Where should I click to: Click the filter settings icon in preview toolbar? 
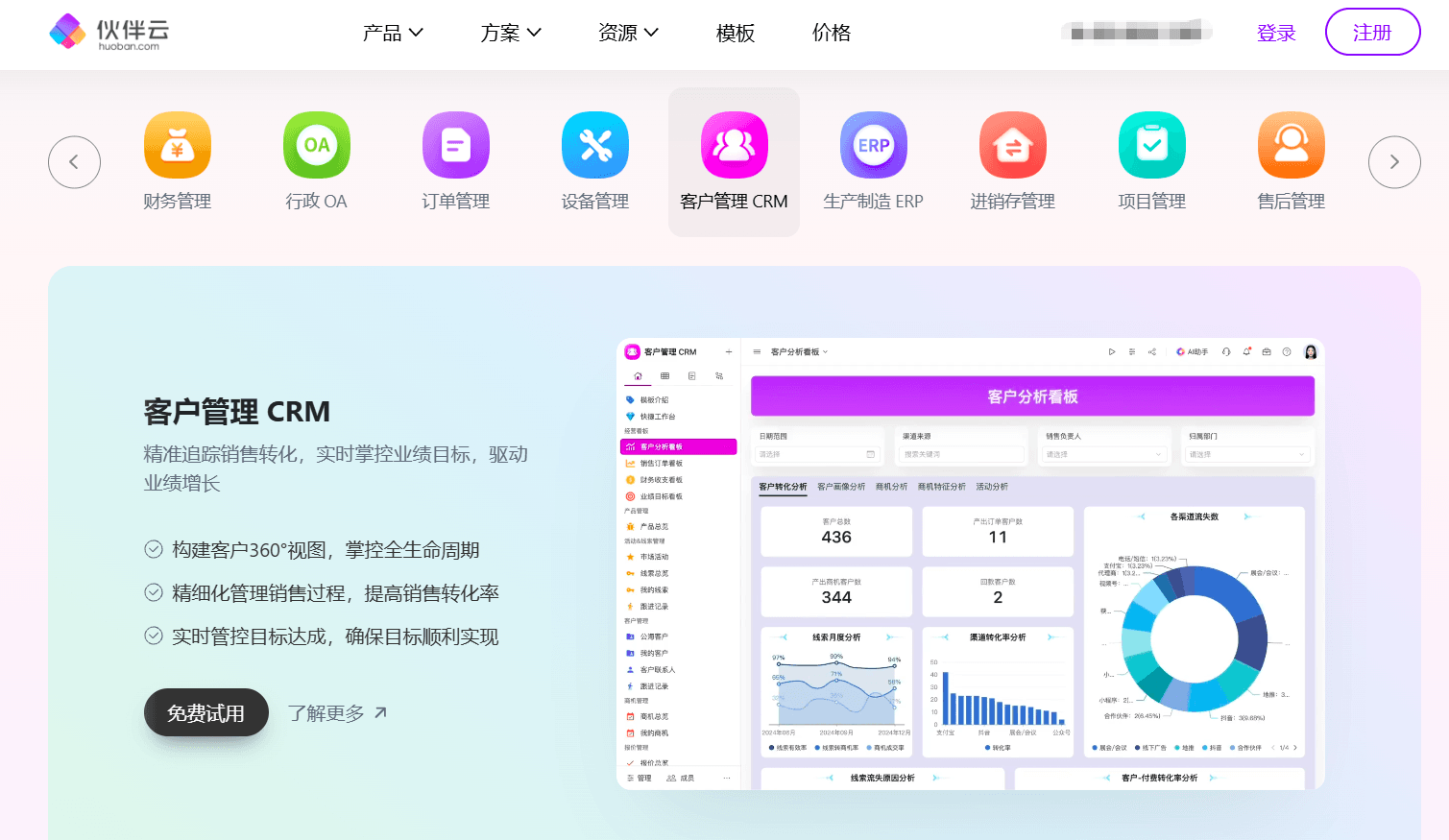point(1132,352)
